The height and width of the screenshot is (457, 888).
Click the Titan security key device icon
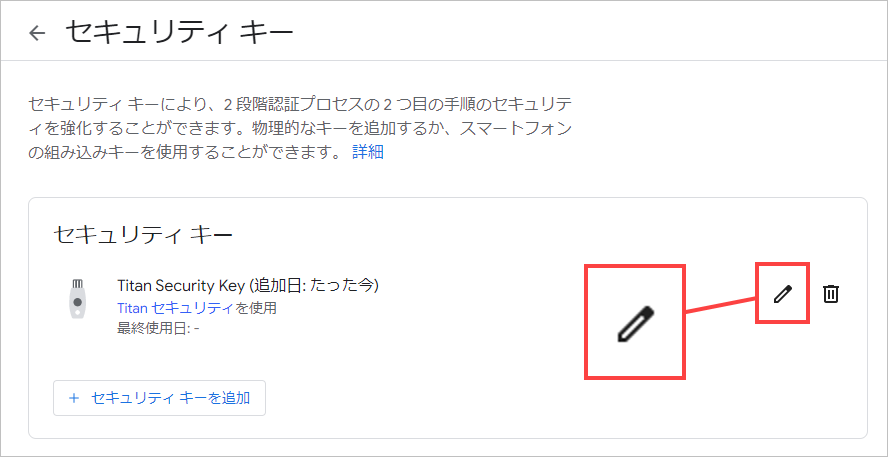pos(78,298)
